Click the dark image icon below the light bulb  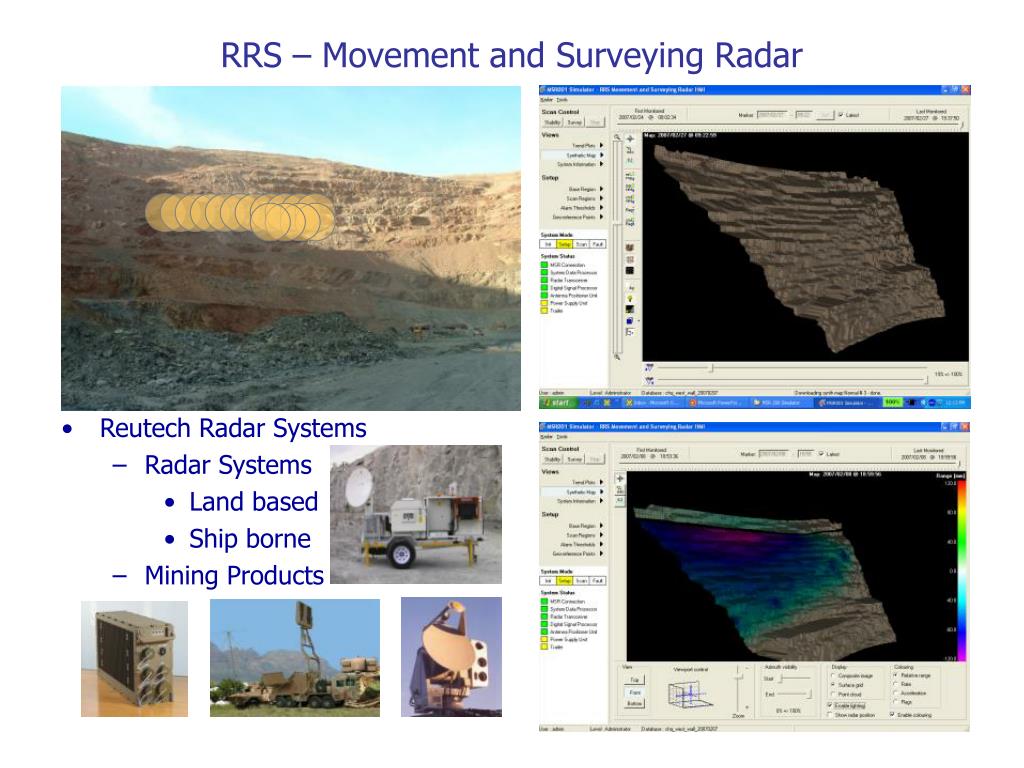pyautogui.click(x=630, y=309)
